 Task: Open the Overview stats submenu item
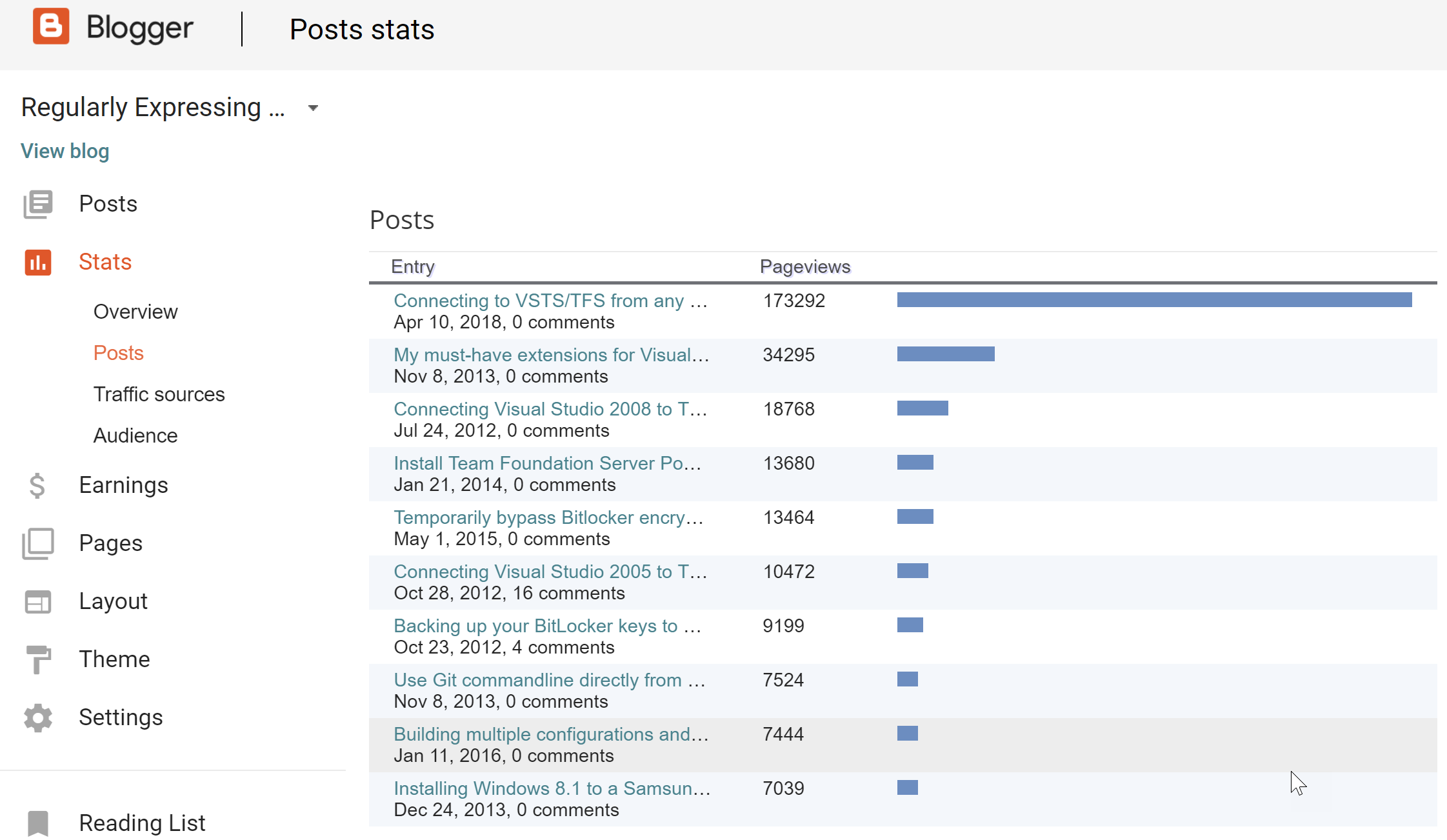(135, 312)
